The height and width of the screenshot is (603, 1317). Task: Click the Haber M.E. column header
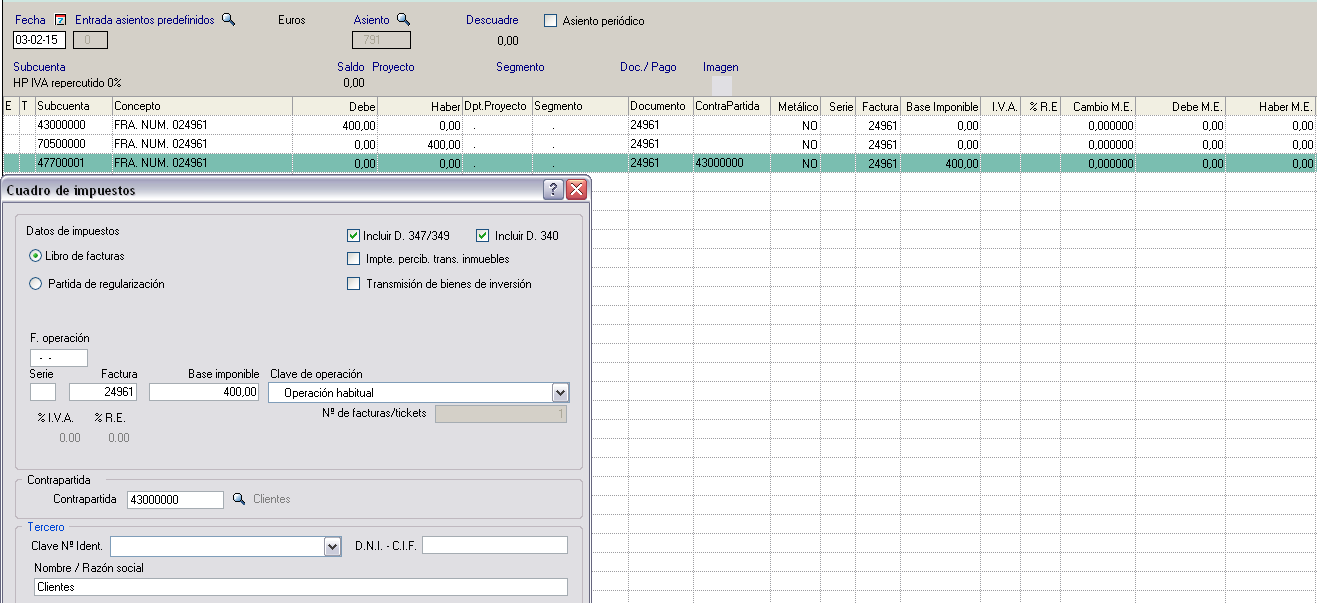[1271, 106]
